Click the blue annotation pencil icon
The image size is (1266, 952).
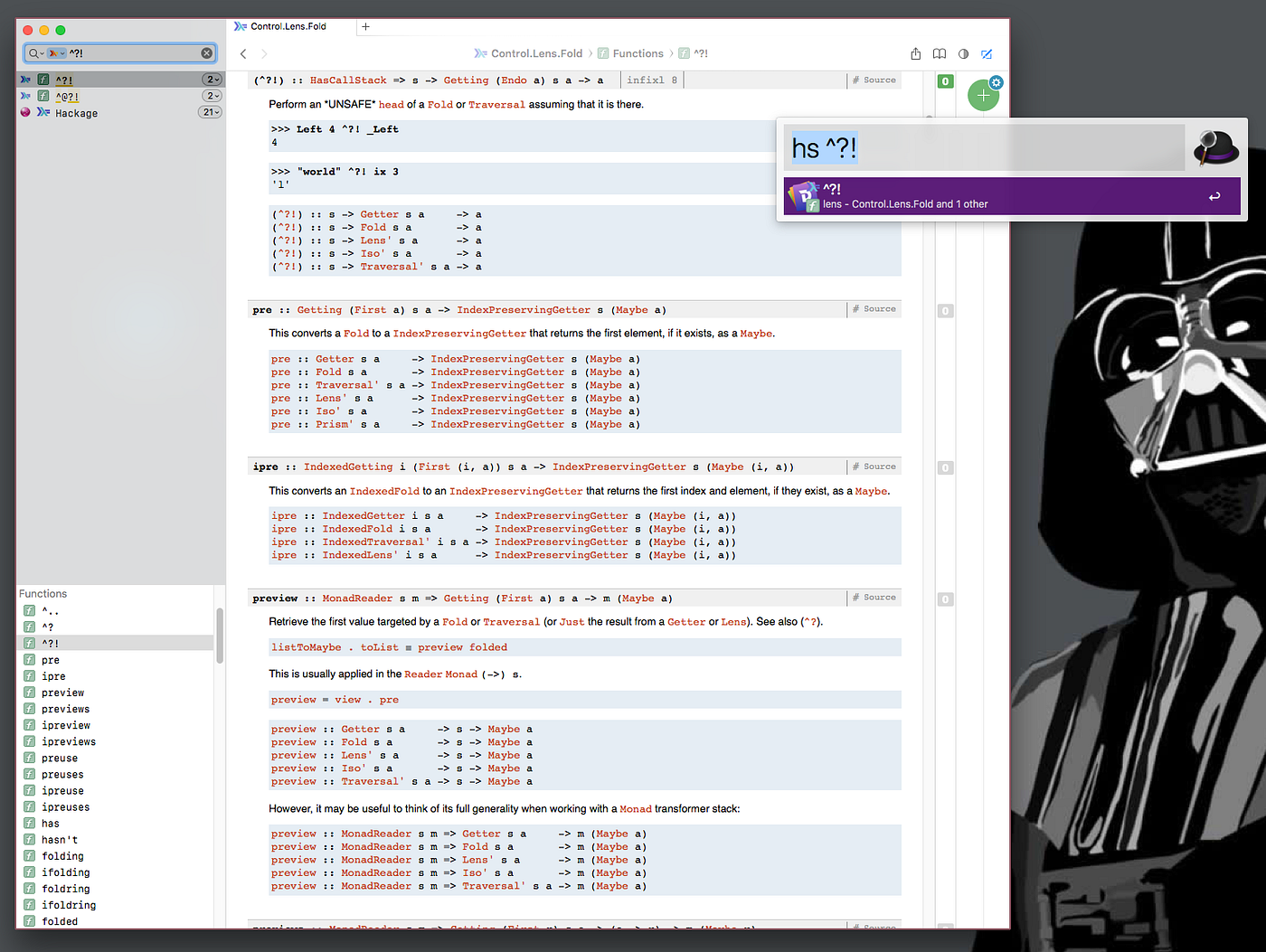(987, 54)
